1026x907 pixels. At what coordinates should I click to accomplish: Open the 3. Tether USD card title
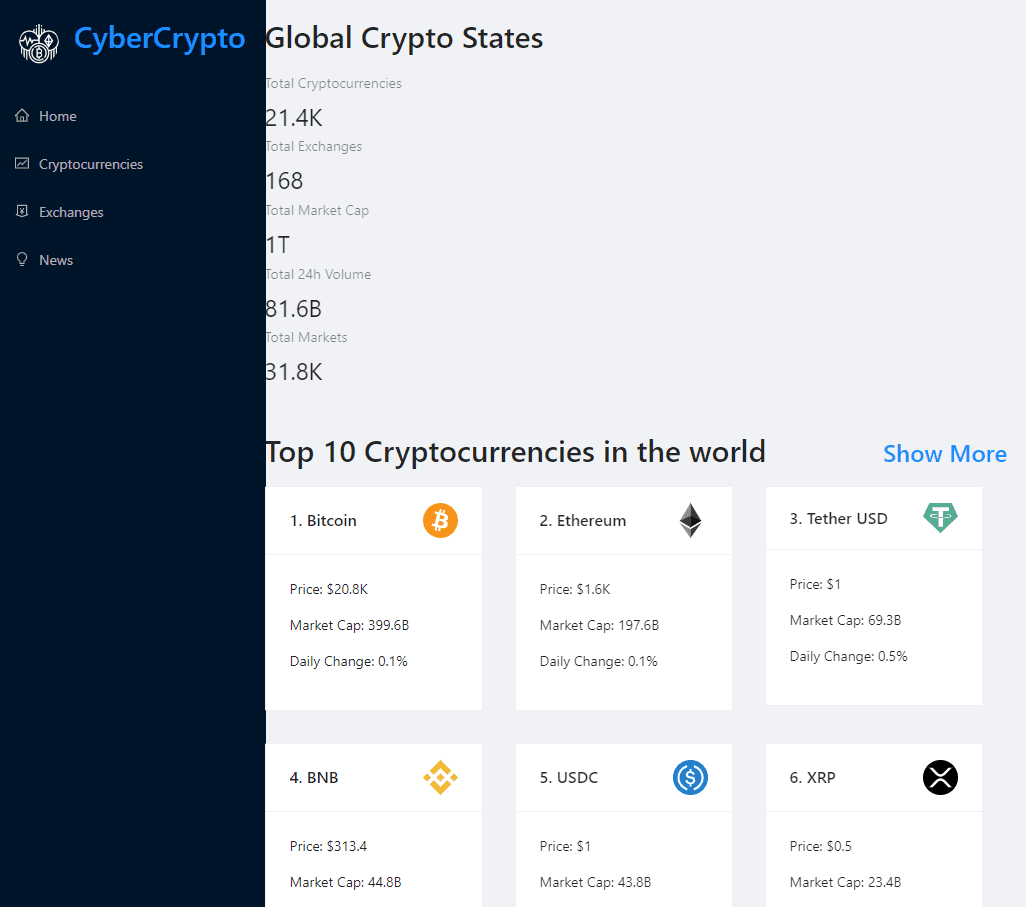pos(838,518)
